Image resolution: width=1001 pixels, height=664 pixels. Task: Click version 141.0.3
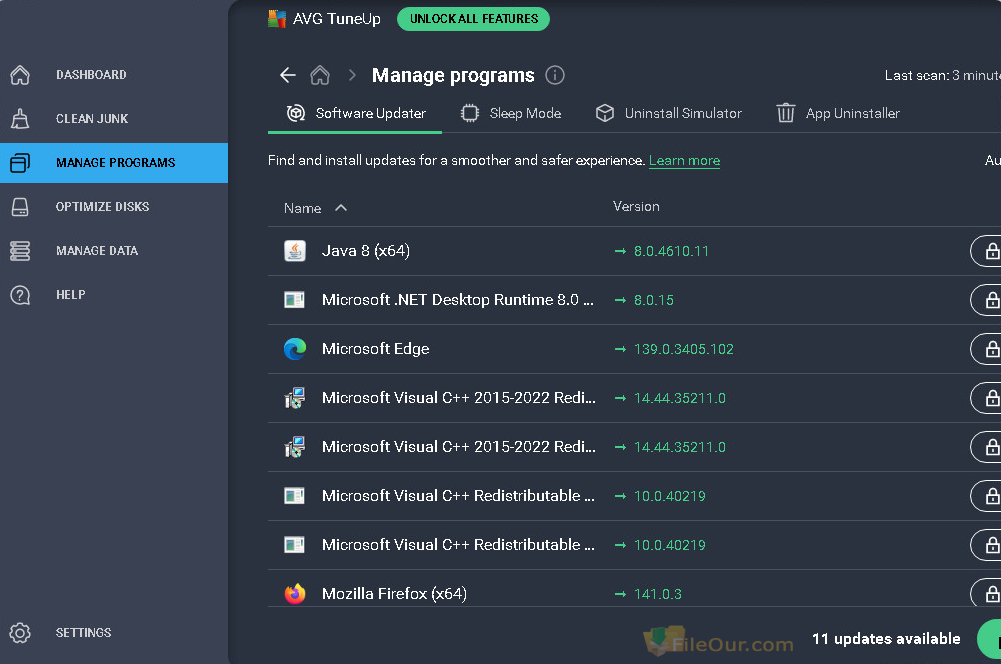pos(658,594)
